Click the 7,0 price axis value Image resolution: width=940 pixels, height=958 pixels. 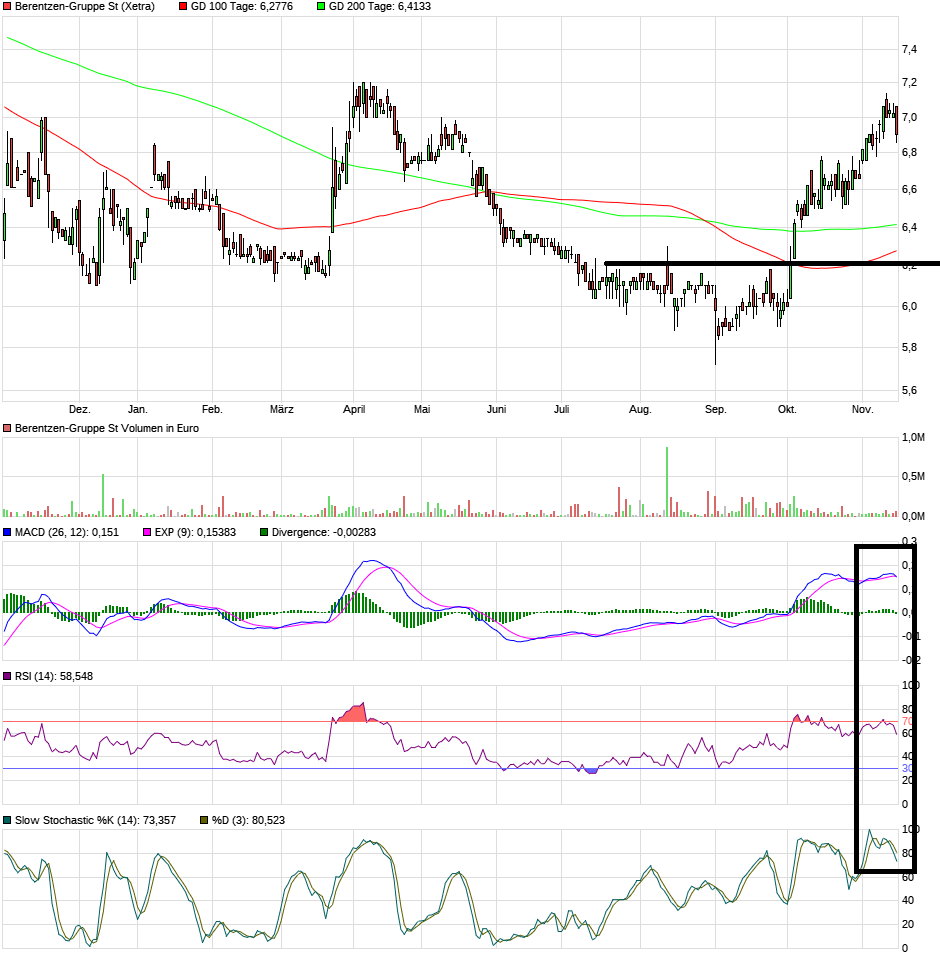(909, 117)
